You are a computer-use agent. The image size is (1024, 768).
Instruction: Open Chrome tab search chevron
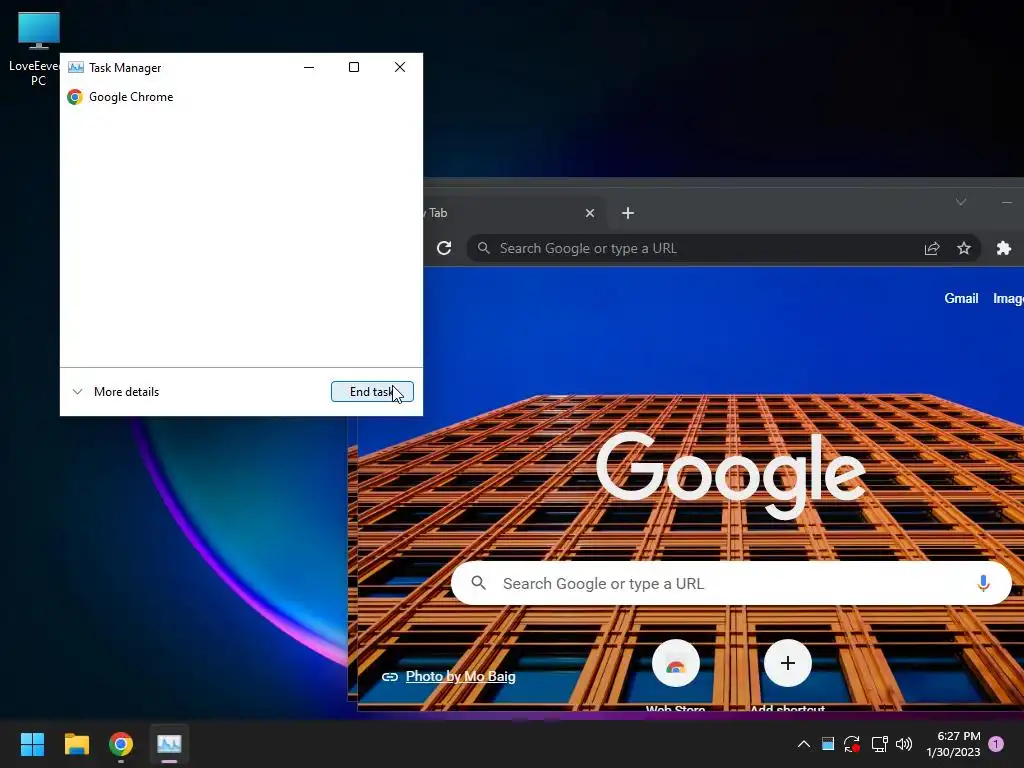pyautogui.click(x=961, y=201)
